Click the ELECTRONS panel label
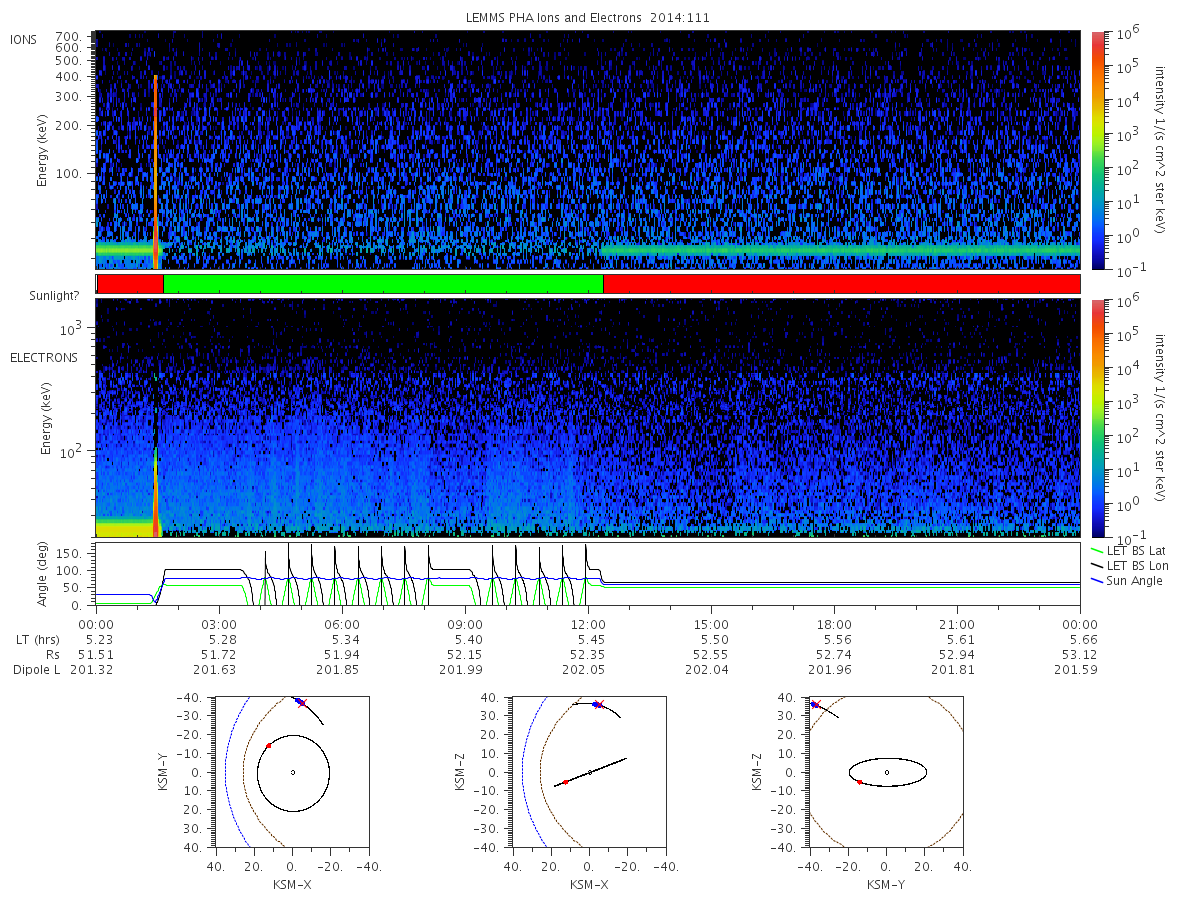 [x=44, y=357]
